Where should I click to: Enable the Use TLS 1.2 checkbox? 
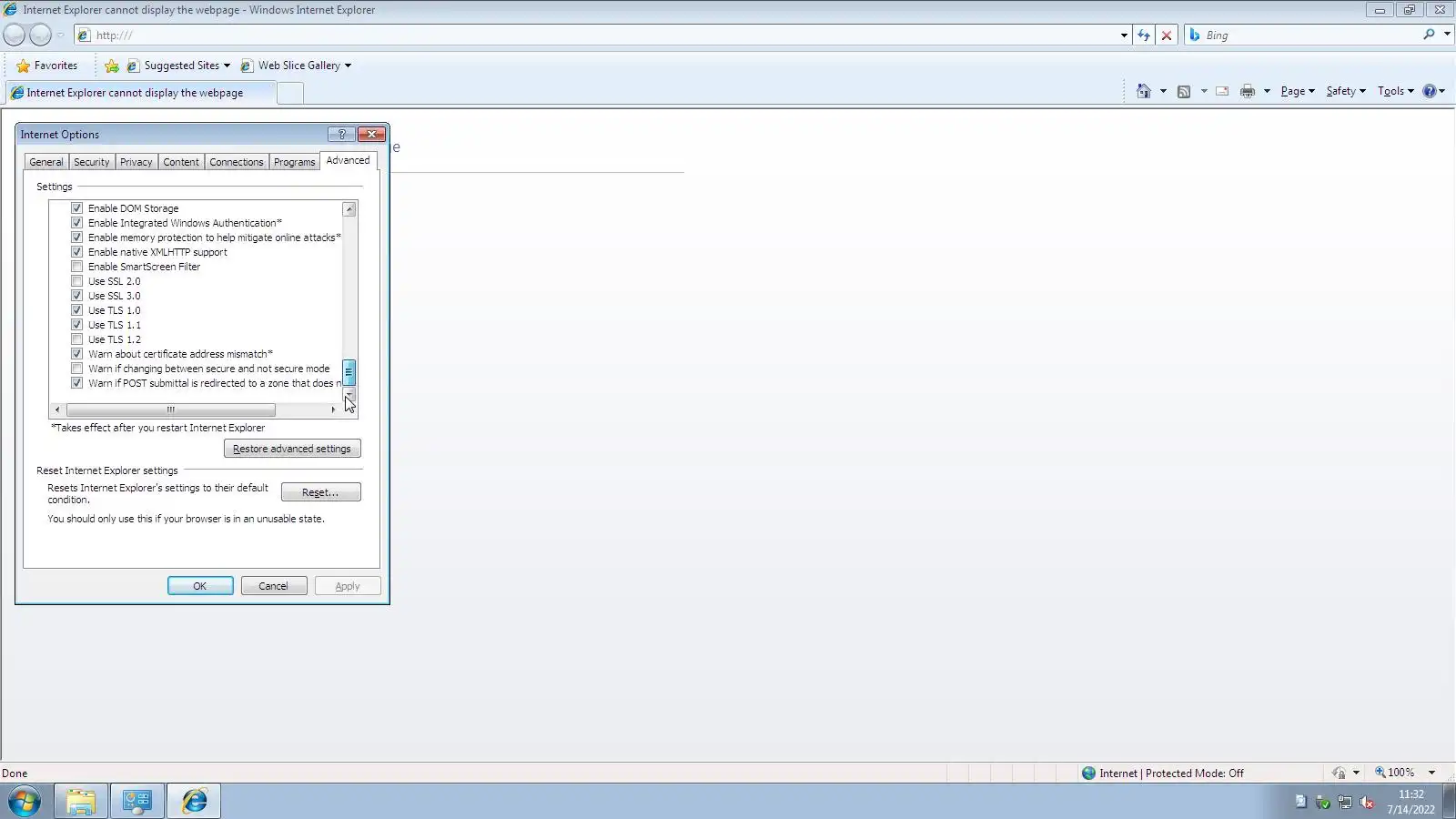(x=77, y=339)
